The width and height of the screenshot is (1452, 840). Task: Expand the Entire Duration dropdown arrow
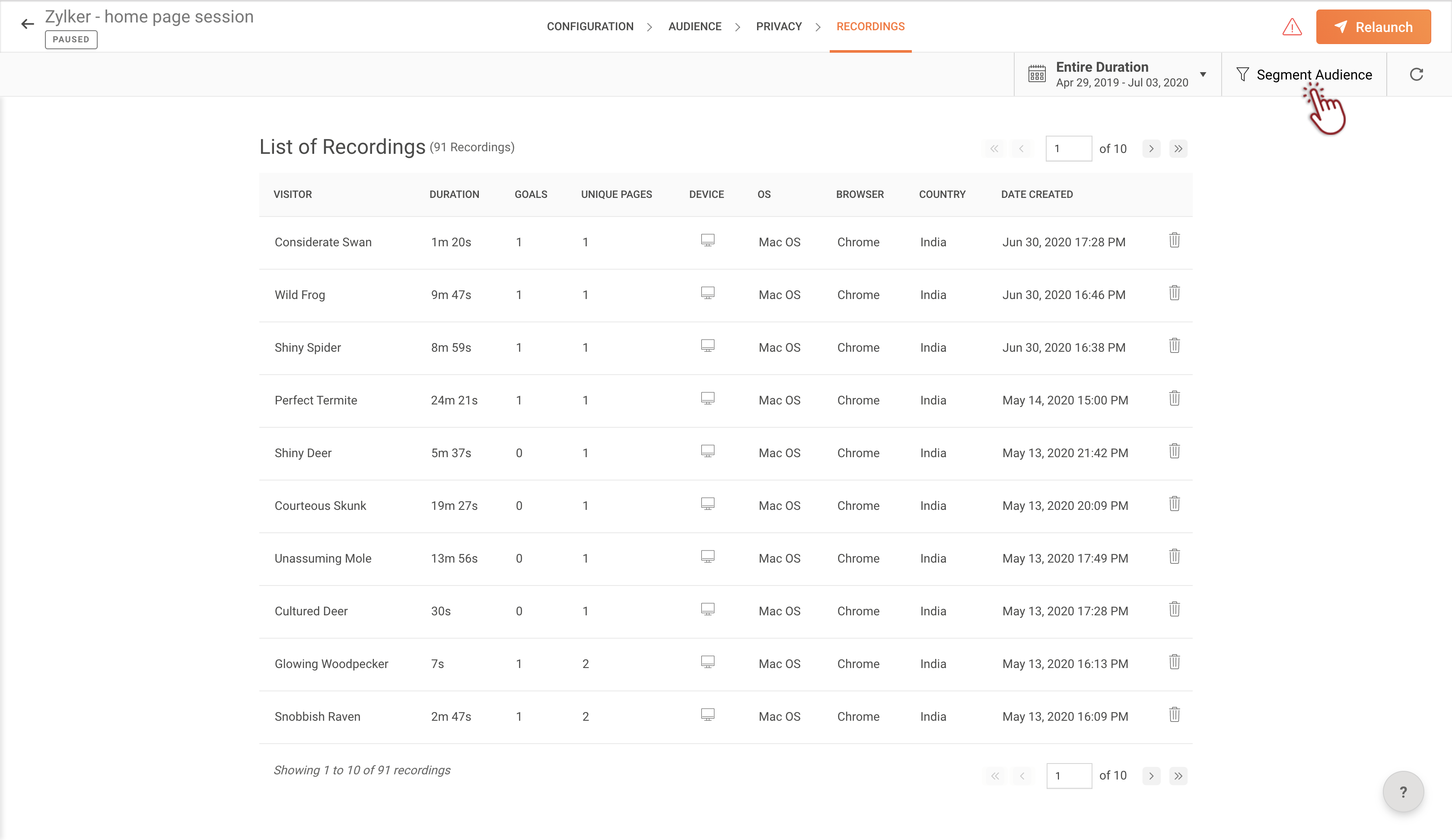pos(1203,74)
